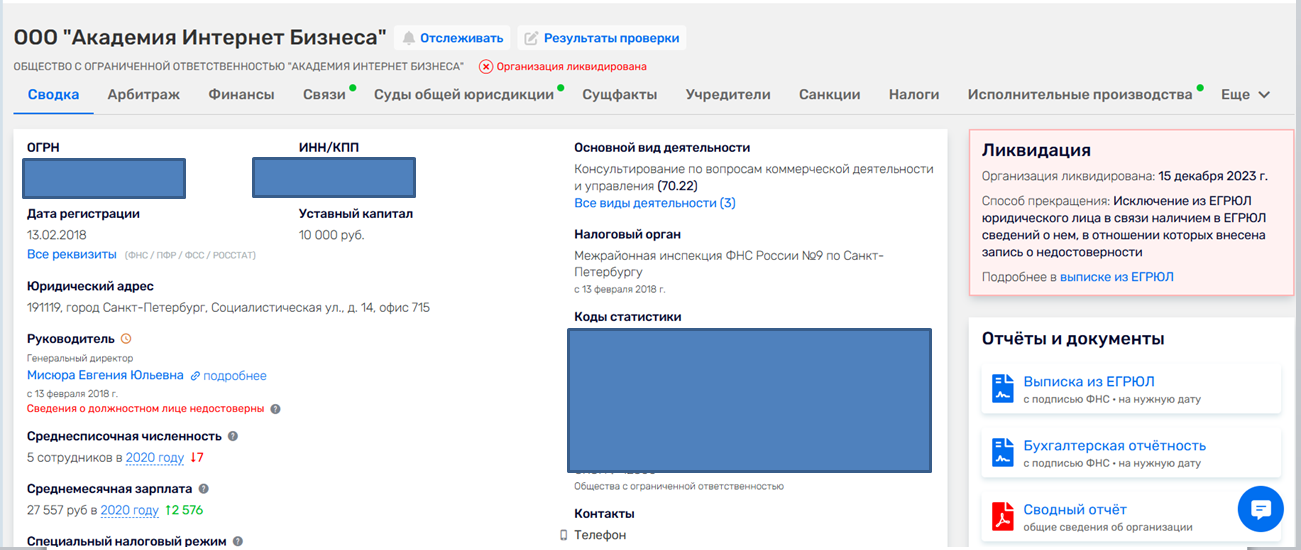This screenshot has height=550, width=1301.
Task: Click the Отчёты и документы heading
Action: coord(1073,339)
